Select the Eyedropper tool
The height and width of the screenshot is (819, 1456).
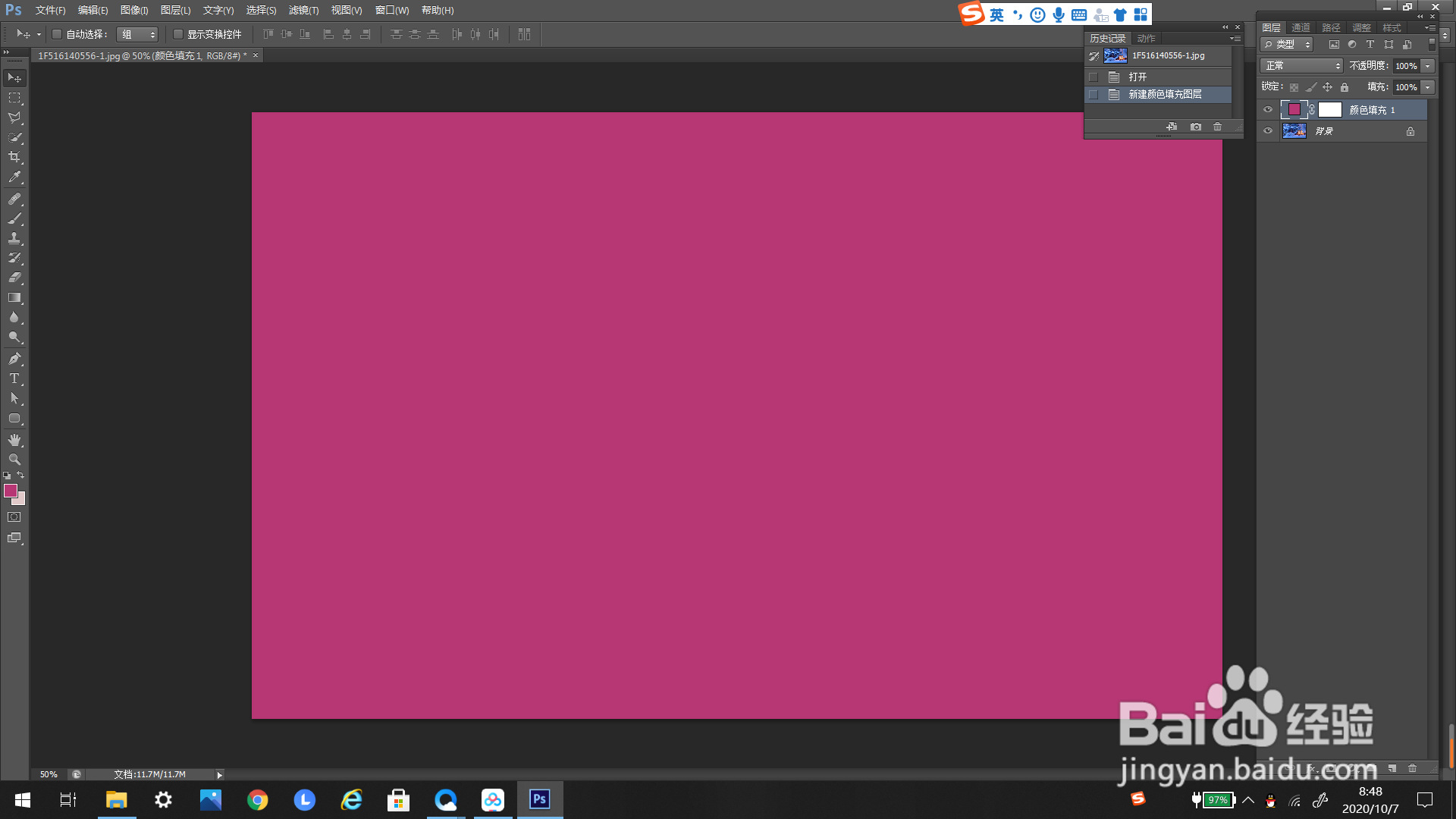pos(14,177)
